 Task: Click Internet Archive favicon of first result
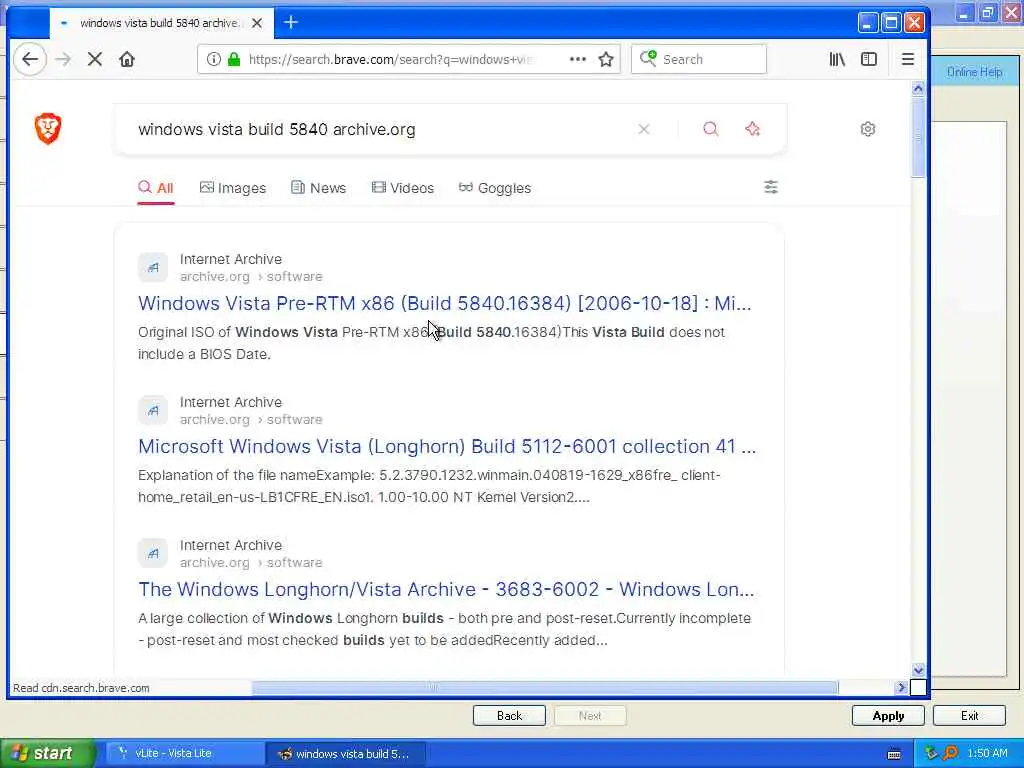(x=153, y=267)
